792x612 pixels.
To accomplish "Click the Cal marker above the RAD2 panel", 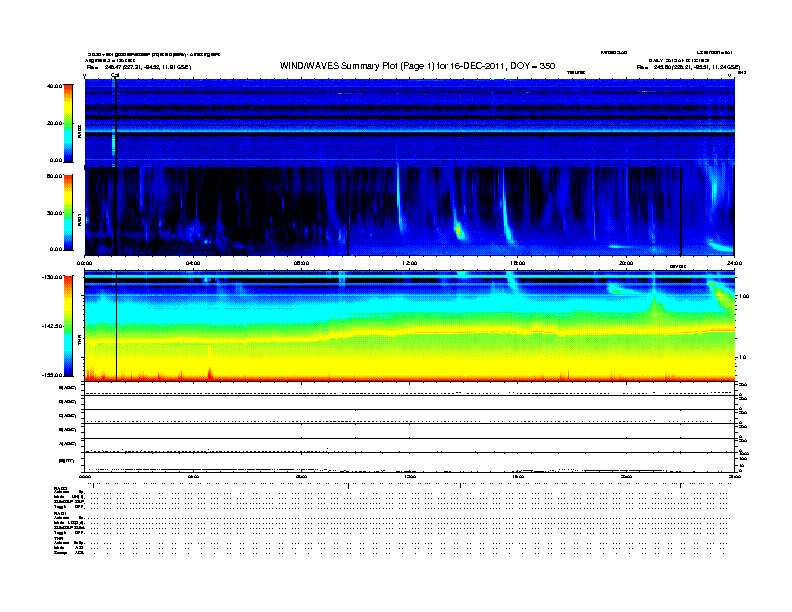I will [115, 75].
